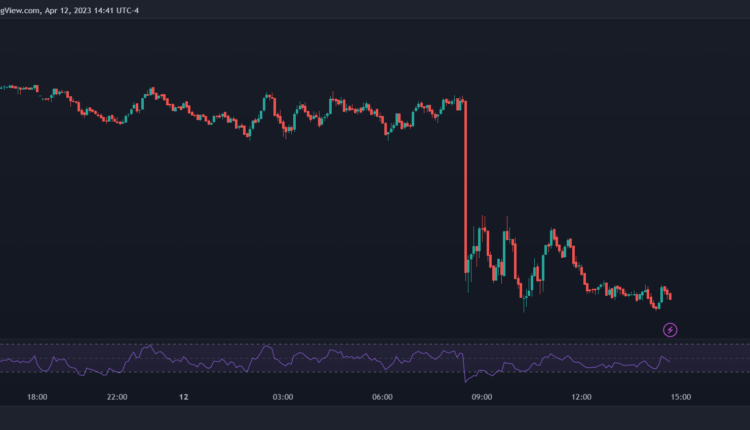
Task: Click the 03:00 time axis label
Action: pyautogui.click(x=283, y=397)
